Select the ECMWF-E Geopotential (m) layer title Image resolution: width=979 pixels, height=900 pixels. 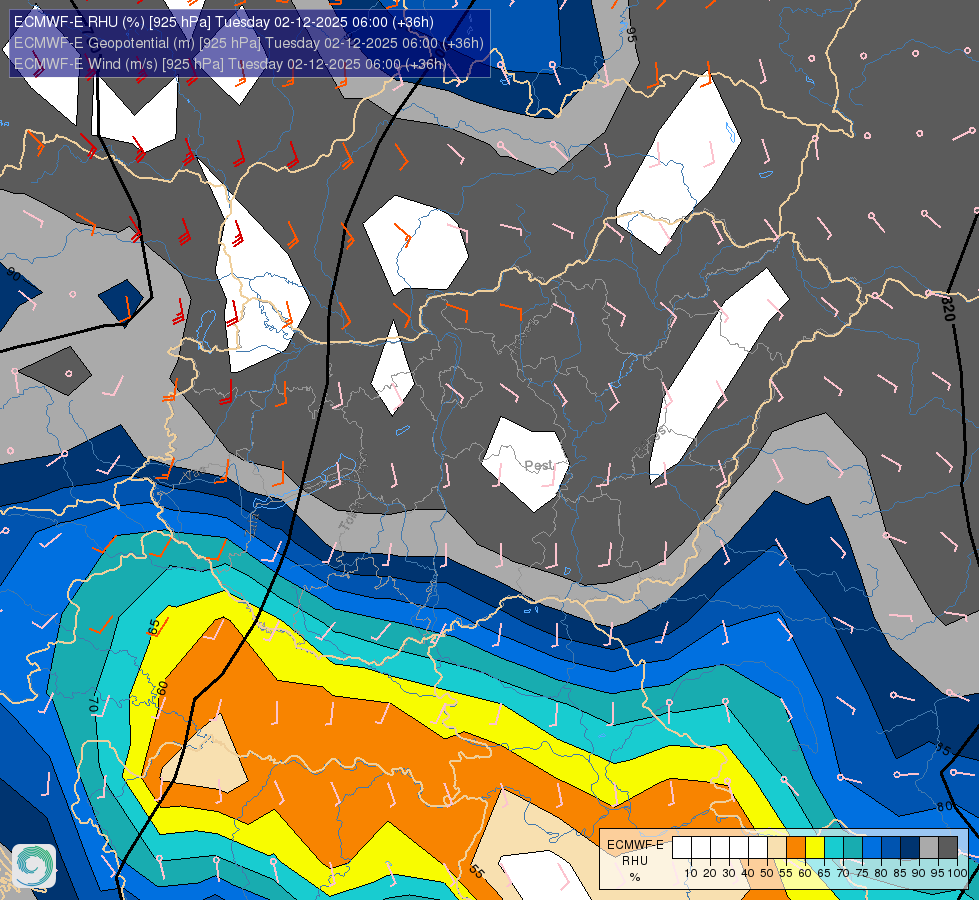(248, 43)
